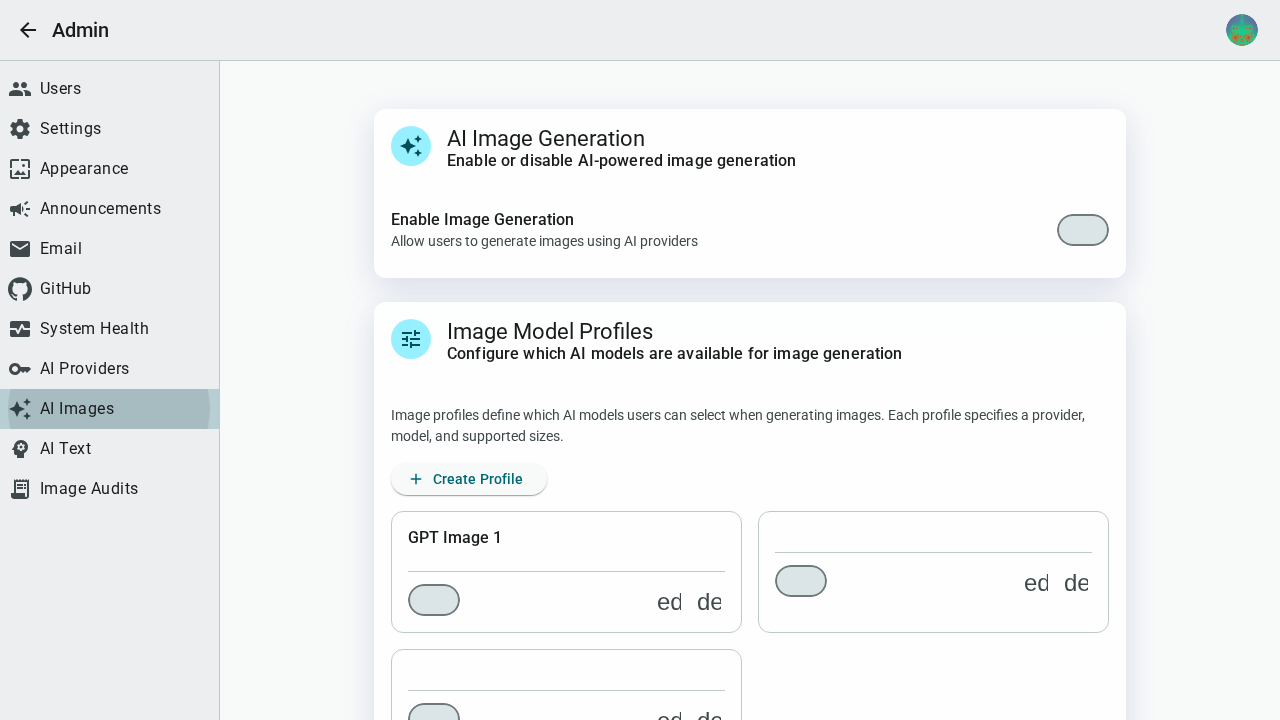Click the delete 'de' icon on GPT Image 1 card
This screenshot has height=720, width=1280.
709,602
